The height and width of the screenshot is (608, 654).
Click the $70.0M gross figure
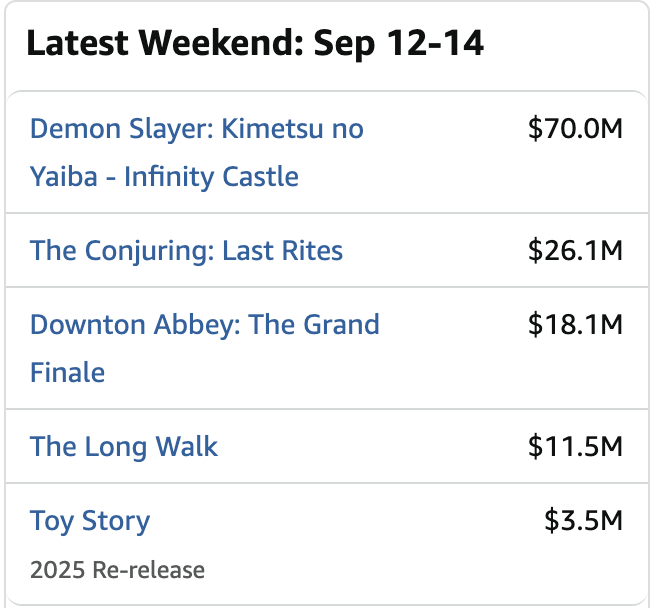tap(575, 129)
